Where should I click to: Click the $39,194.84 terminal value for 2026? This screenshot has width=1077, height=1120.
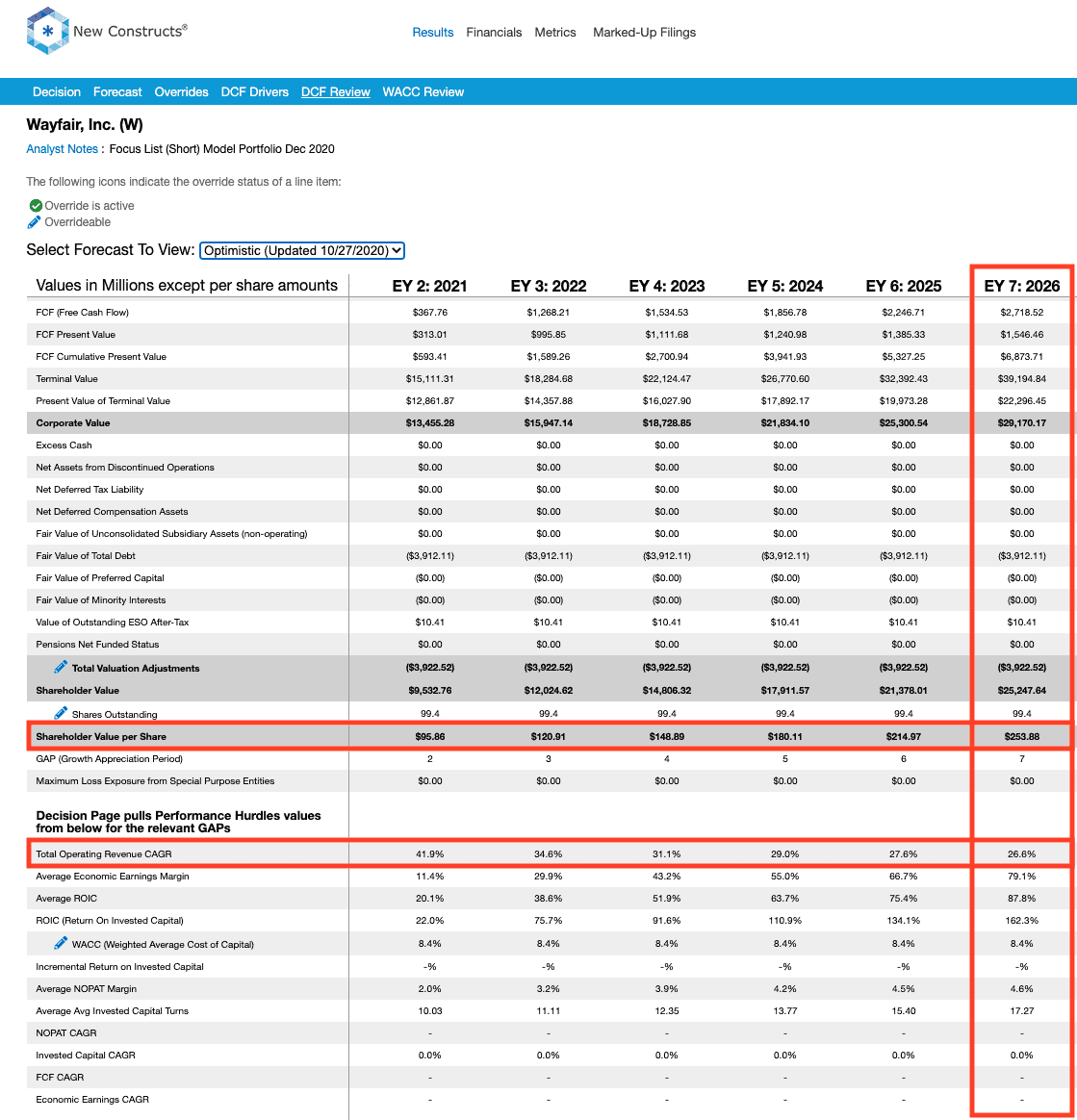coord(1022,378)
